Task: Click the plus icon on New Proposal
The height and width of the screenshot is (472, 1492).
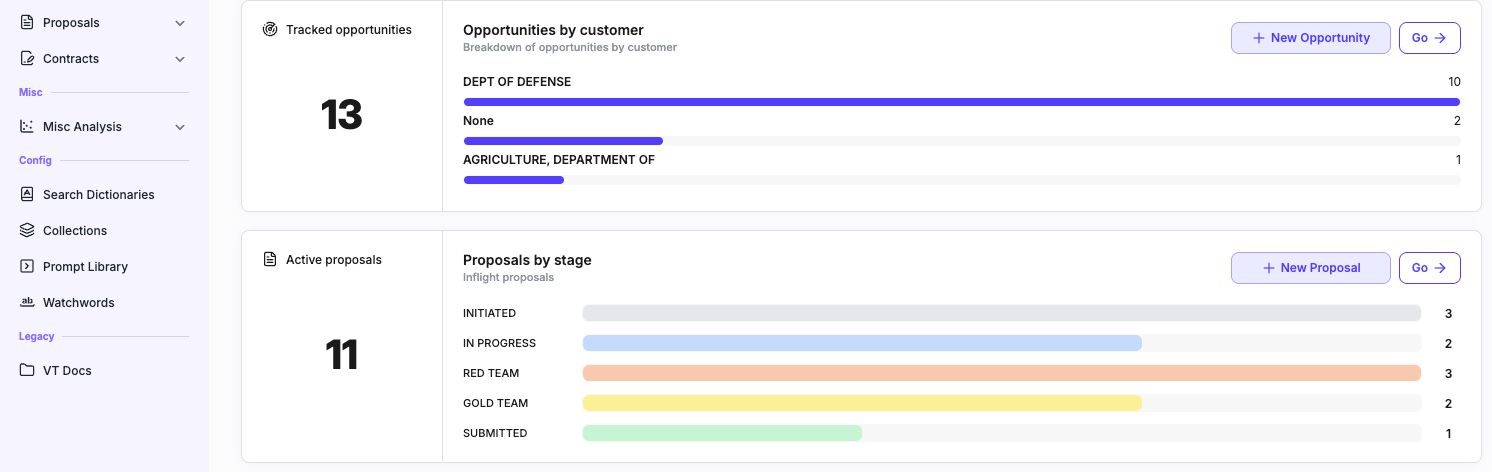Action: 1269,268
